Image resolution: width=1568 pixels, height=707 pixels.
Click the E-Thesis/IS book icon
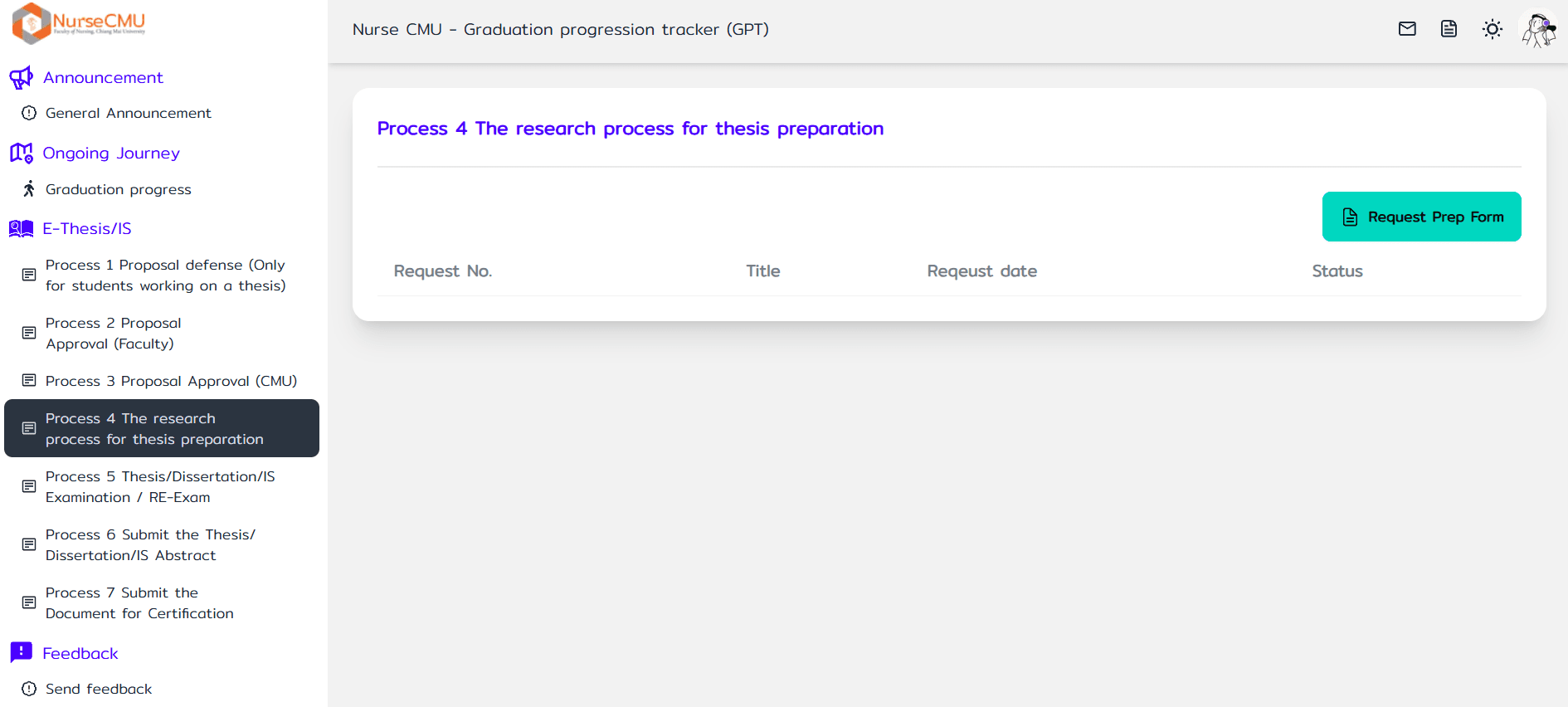point(21,229)
